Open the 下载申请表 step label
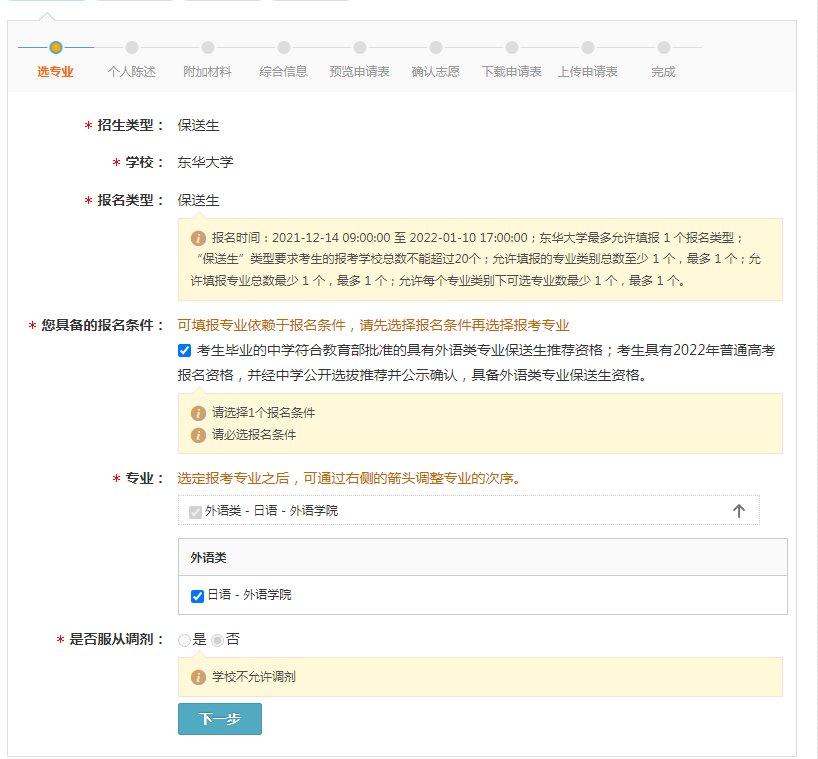This screenshot has height=759, width=818. point(511,72)
